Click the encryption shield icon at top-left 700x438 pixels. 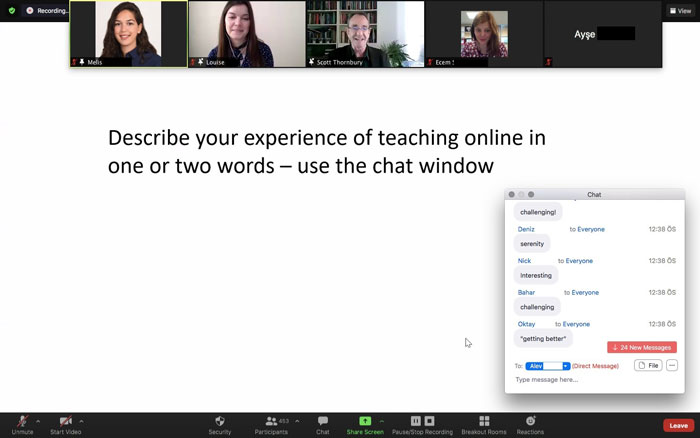pyautogui.click(x=11, y=10)
